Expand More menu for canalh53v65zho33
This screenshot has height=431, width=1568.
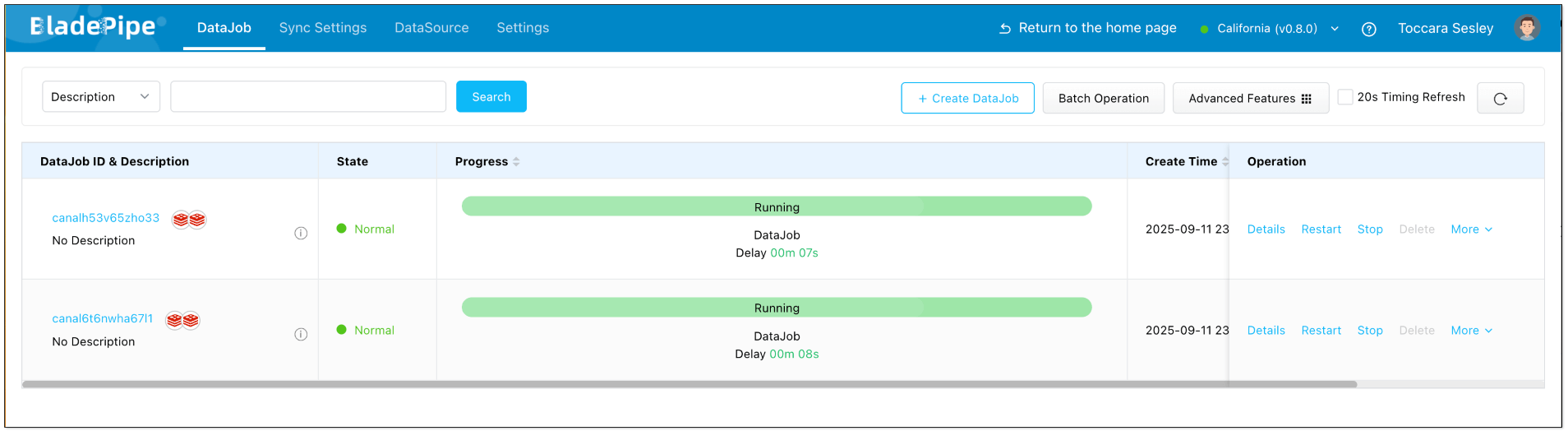pos(1471,229)
